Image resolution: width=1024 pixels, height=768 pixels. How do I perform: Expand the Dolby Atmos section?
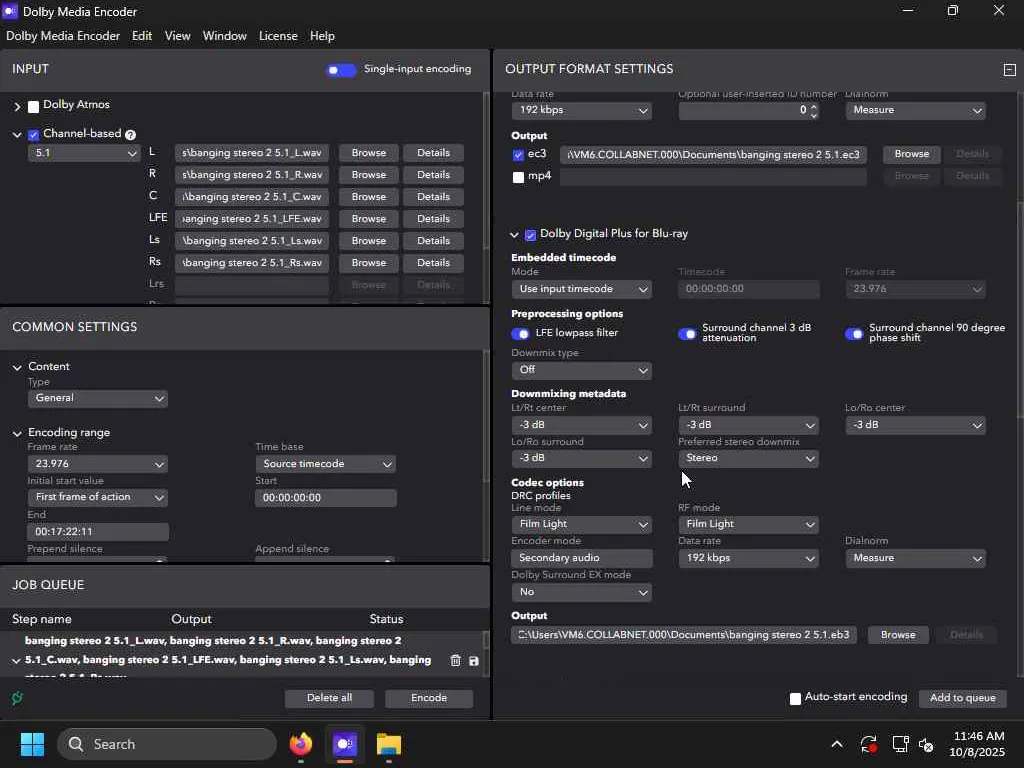[18, 106]
